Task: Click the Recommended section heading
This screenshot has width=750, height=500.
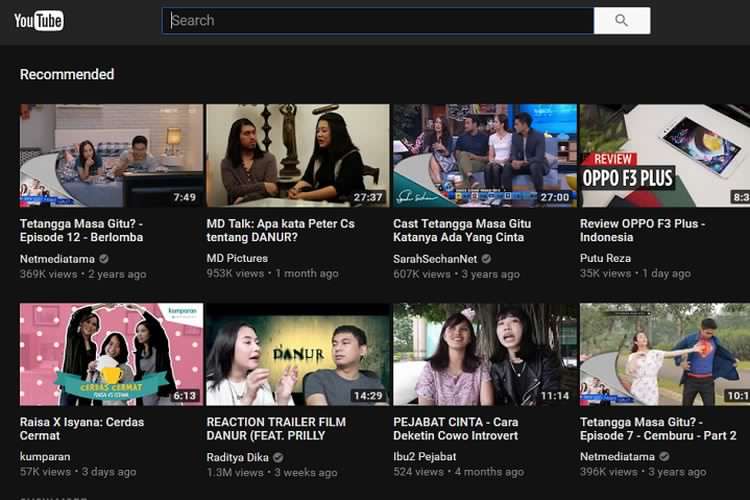Action: (x=67, y=75)
